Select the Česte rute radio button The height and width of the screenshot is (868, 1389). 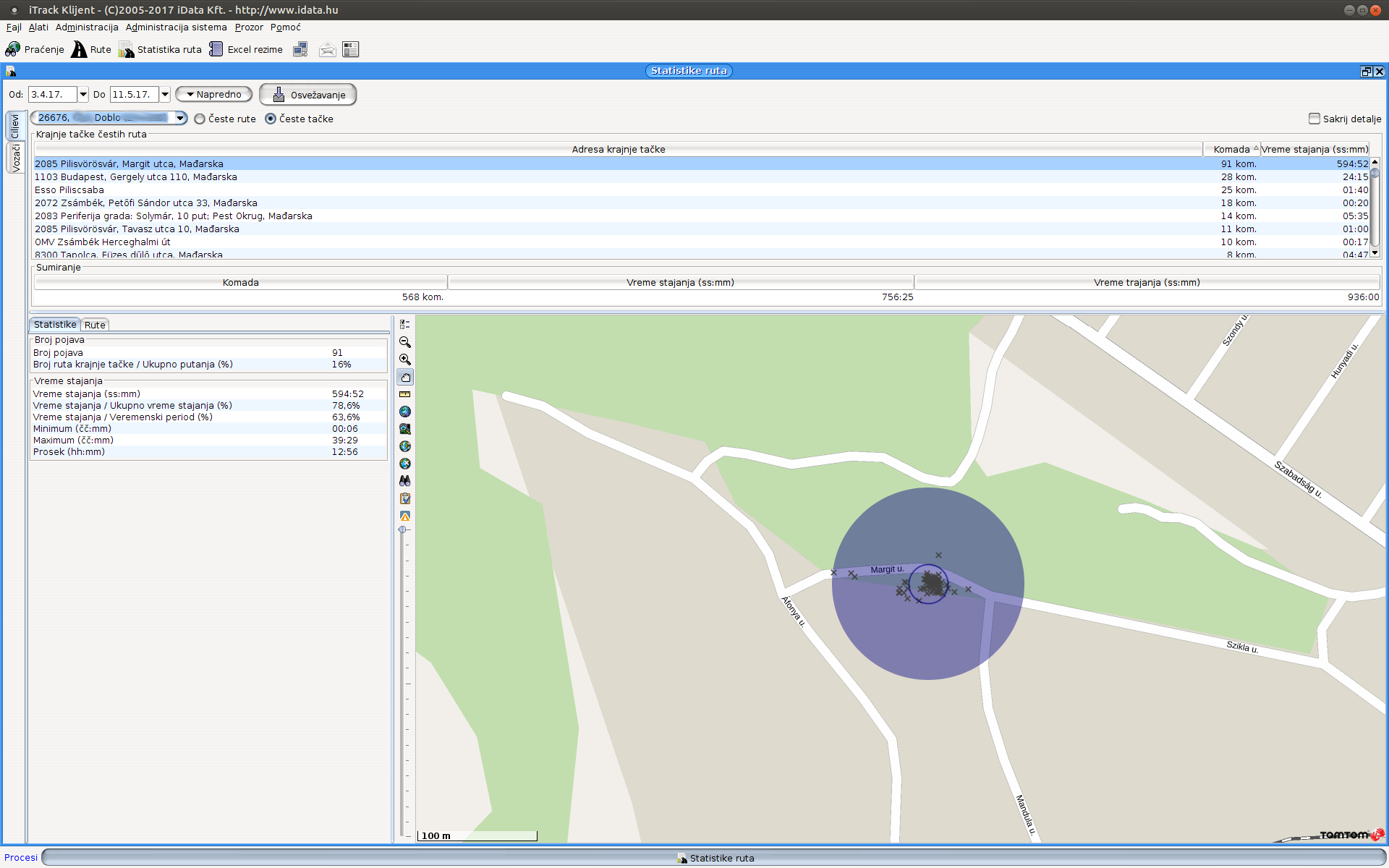click(200, 119)
